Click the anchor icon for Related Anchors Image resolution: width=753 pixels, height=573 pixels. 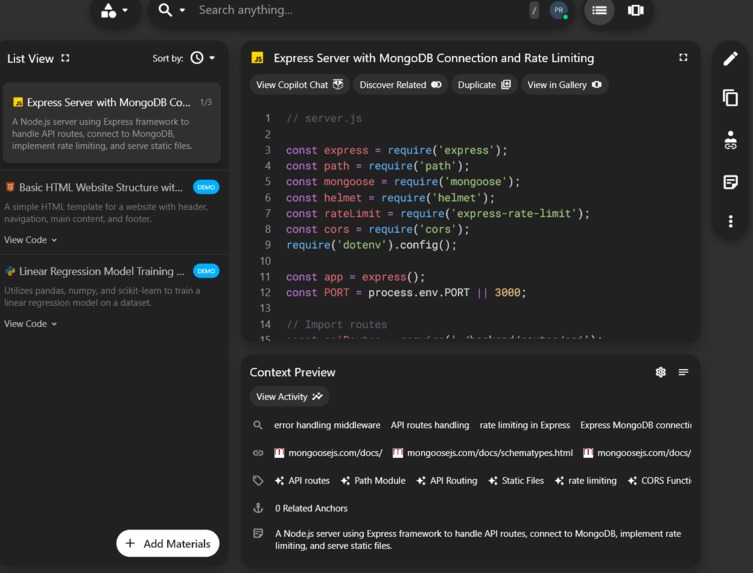[x=258, y=508]
